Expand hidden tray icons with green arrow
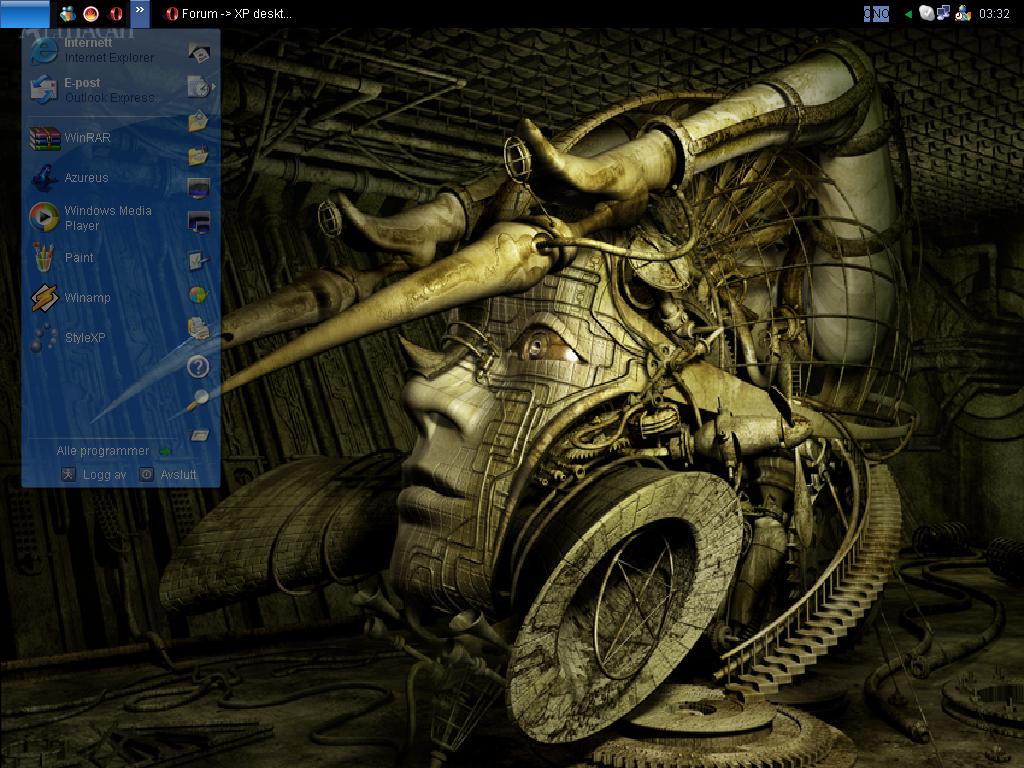Image resolution: width=1024 pixels, height=768 pixels. coord(908,14)
